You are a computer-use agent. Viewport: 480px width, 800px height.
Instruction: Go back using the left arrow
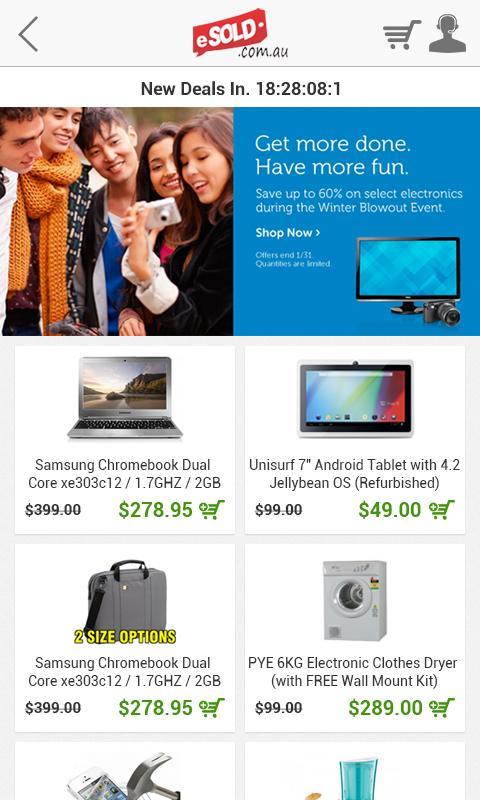point(28,34)
